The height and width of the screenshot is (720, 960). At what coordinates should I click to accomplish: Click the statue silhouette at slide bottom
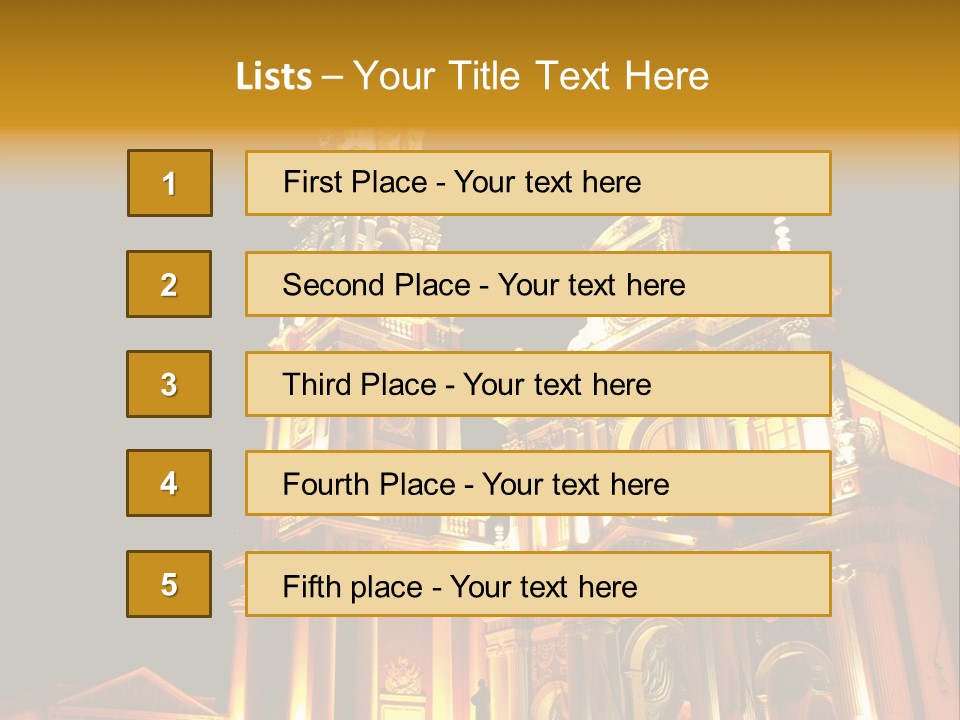pyautogui.click(x=480, y=699)
